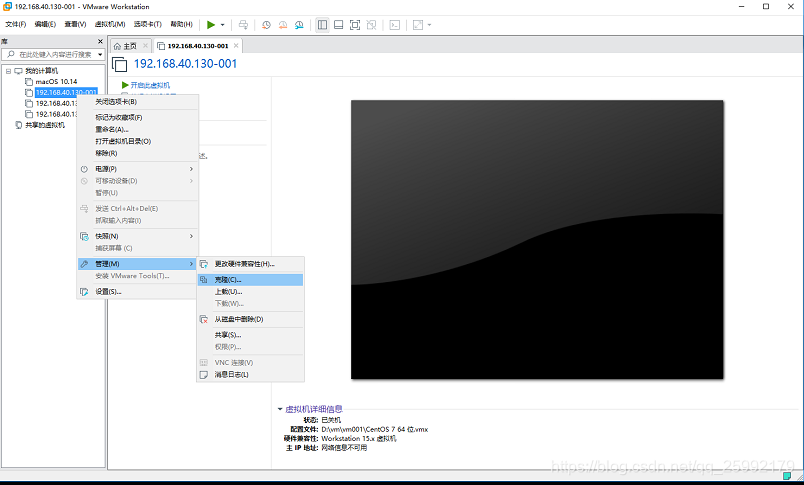Click the Send Ctrl+Alt+Del toolbar icon
This screenshot has height=485, width=804.
(x=244, y=25)
